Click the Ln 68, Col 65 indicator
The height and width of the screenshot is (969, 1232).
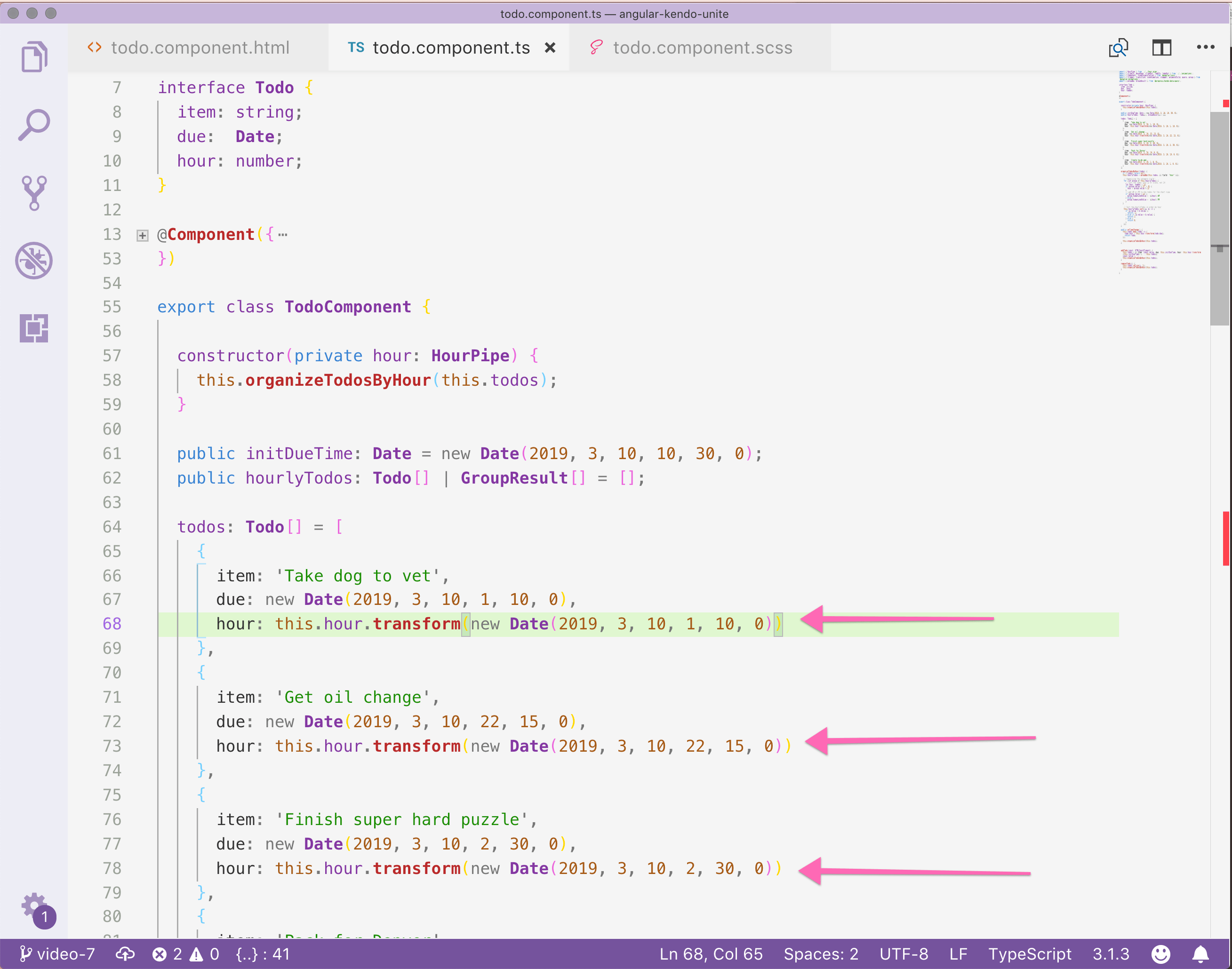click(x=711, y=954)
